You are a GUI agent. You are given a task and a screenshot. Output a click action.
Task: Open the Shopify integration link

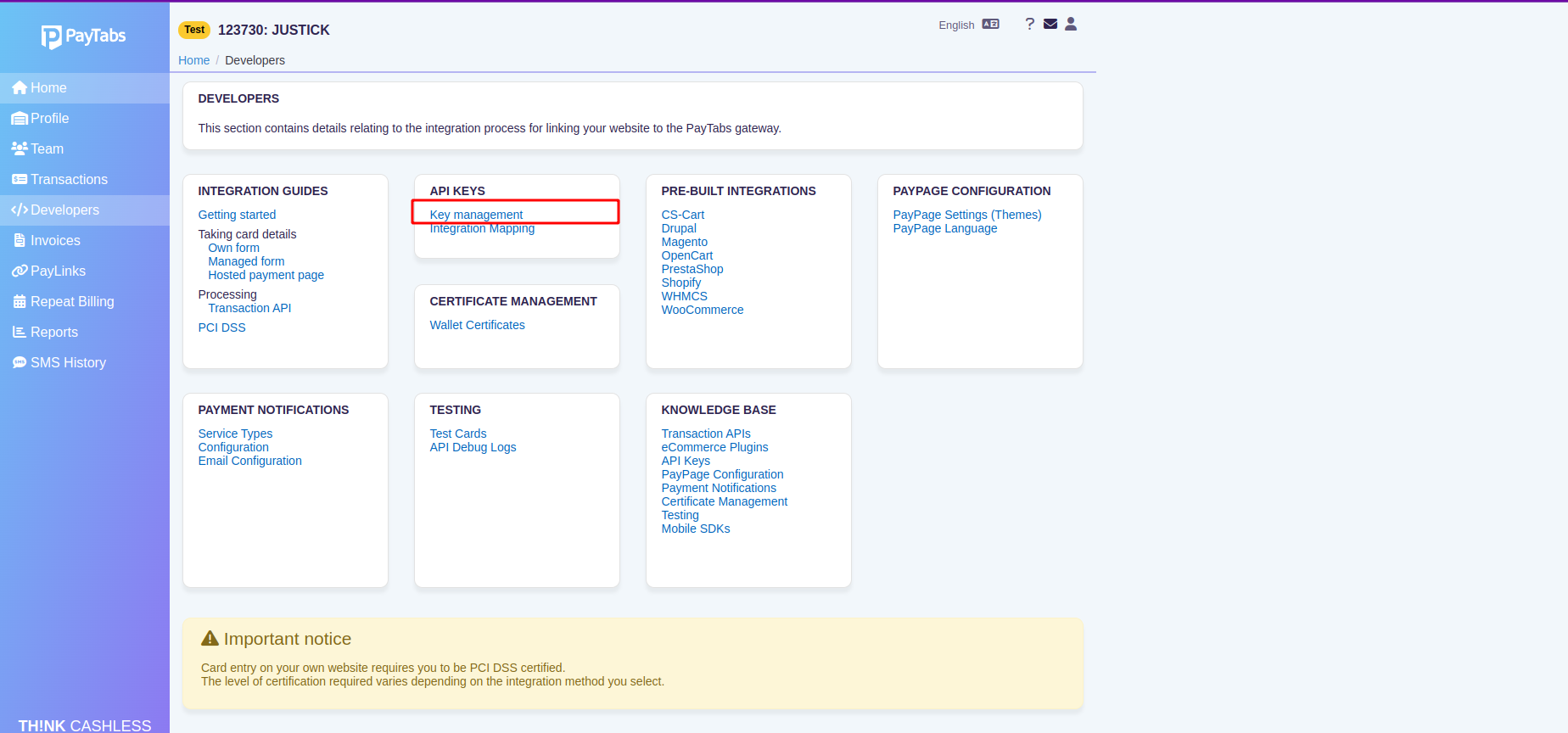coord(681,283)
